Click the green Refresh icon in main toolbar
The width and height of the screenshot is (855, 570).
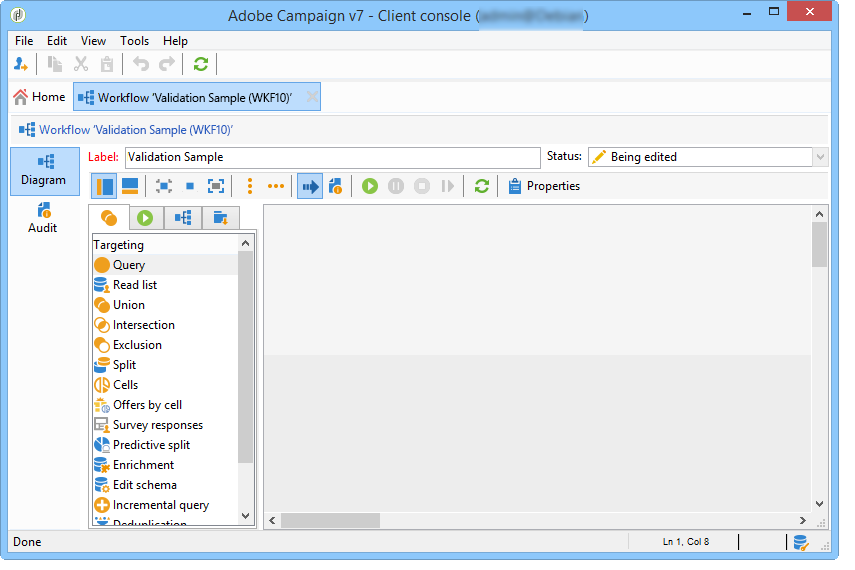[x=201, y=64]
